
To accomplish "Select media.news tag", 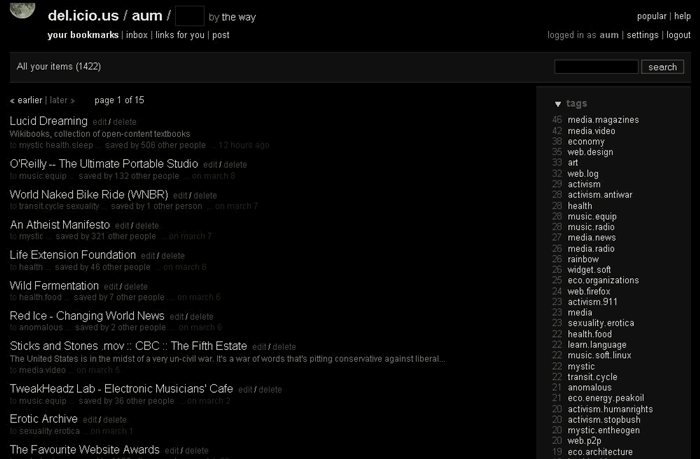I will (592, 238).
